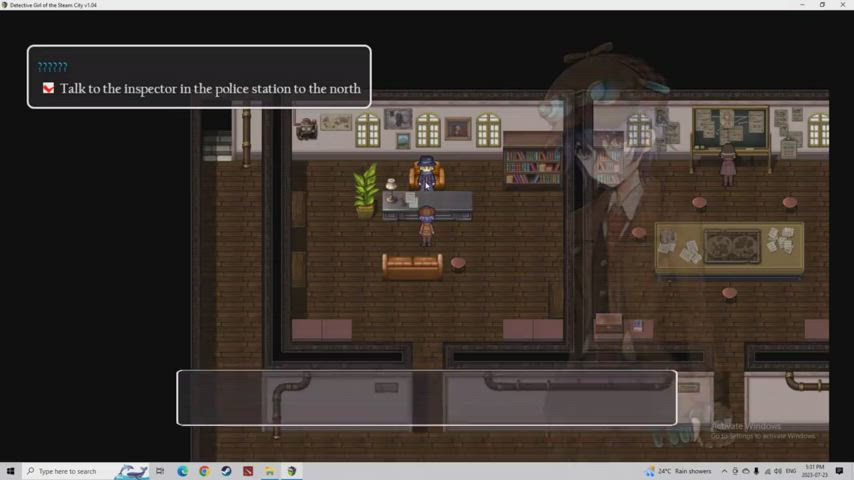The height and width of the screenshot is (480, 854).
Task: Click the red quest marker icon
Action: (x=48, y=88)
